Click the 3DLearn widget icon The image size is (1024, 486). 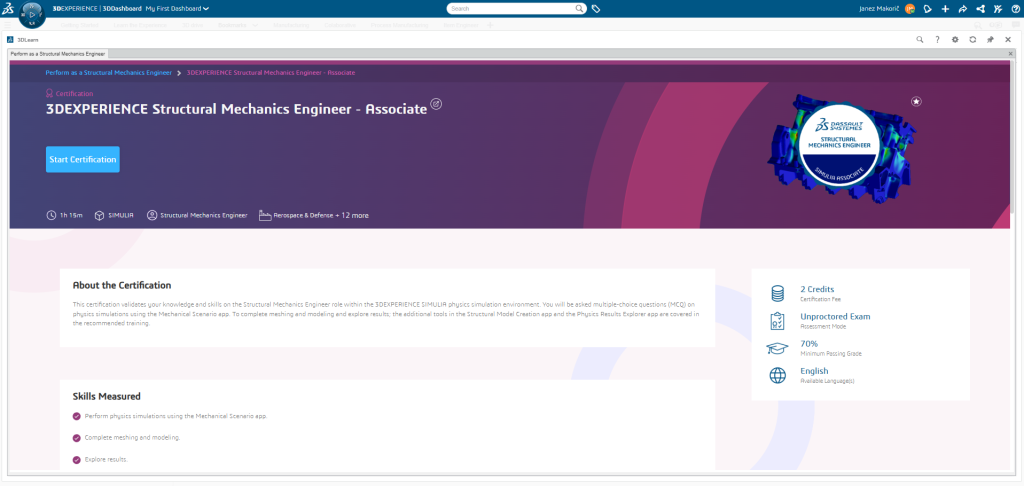coord(10,40)
